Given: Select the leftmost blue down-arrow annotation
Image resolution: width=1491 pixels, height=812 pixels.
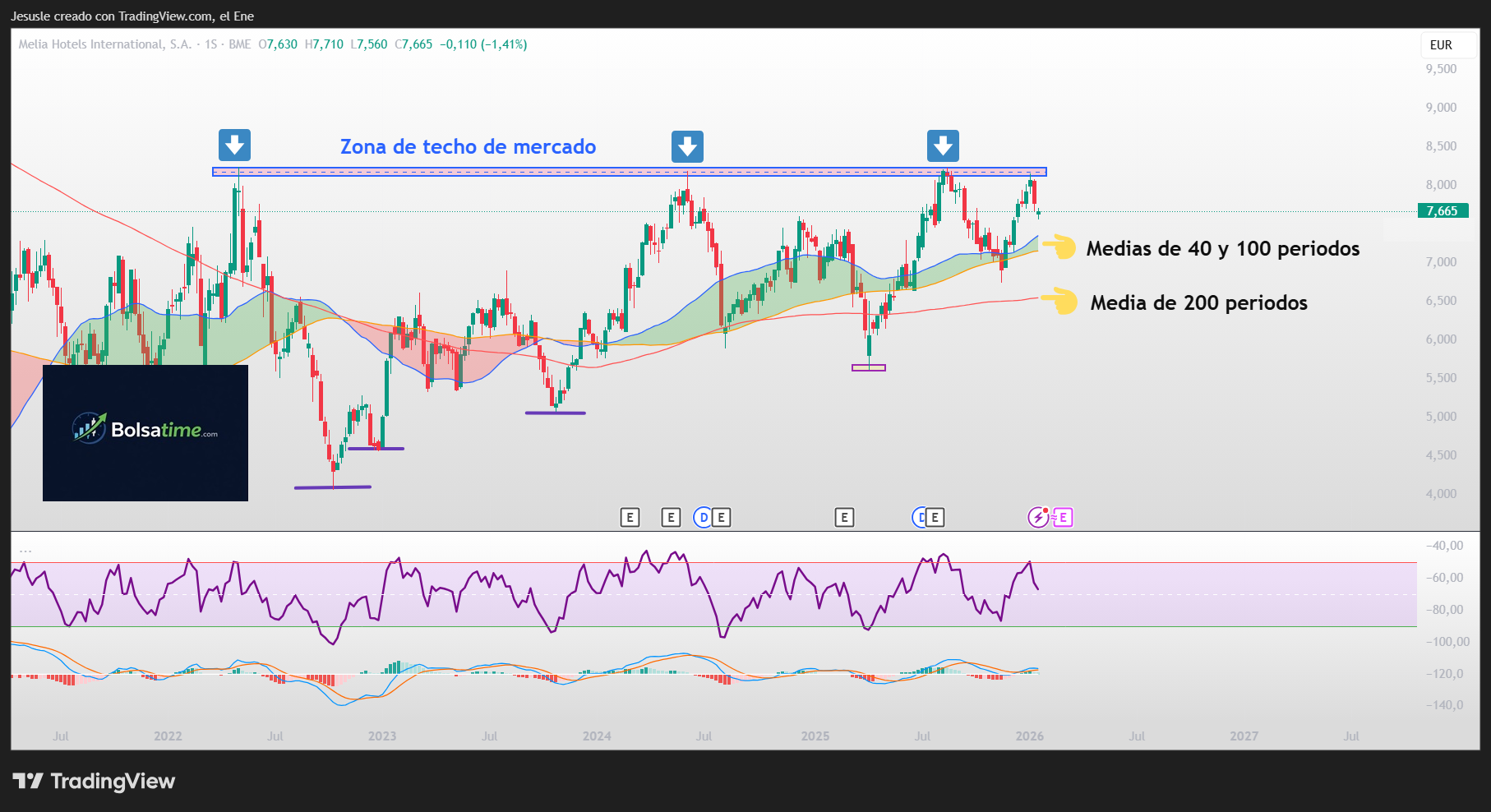Looking at the screenshot, I should [x=234, y=145].
